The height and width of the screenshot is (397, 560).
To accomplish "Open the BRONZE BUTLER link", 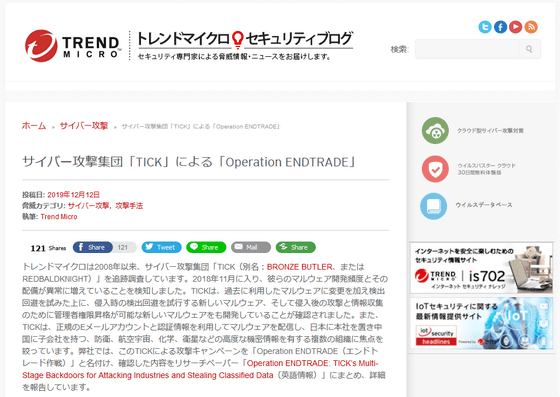I will (299, 267).
